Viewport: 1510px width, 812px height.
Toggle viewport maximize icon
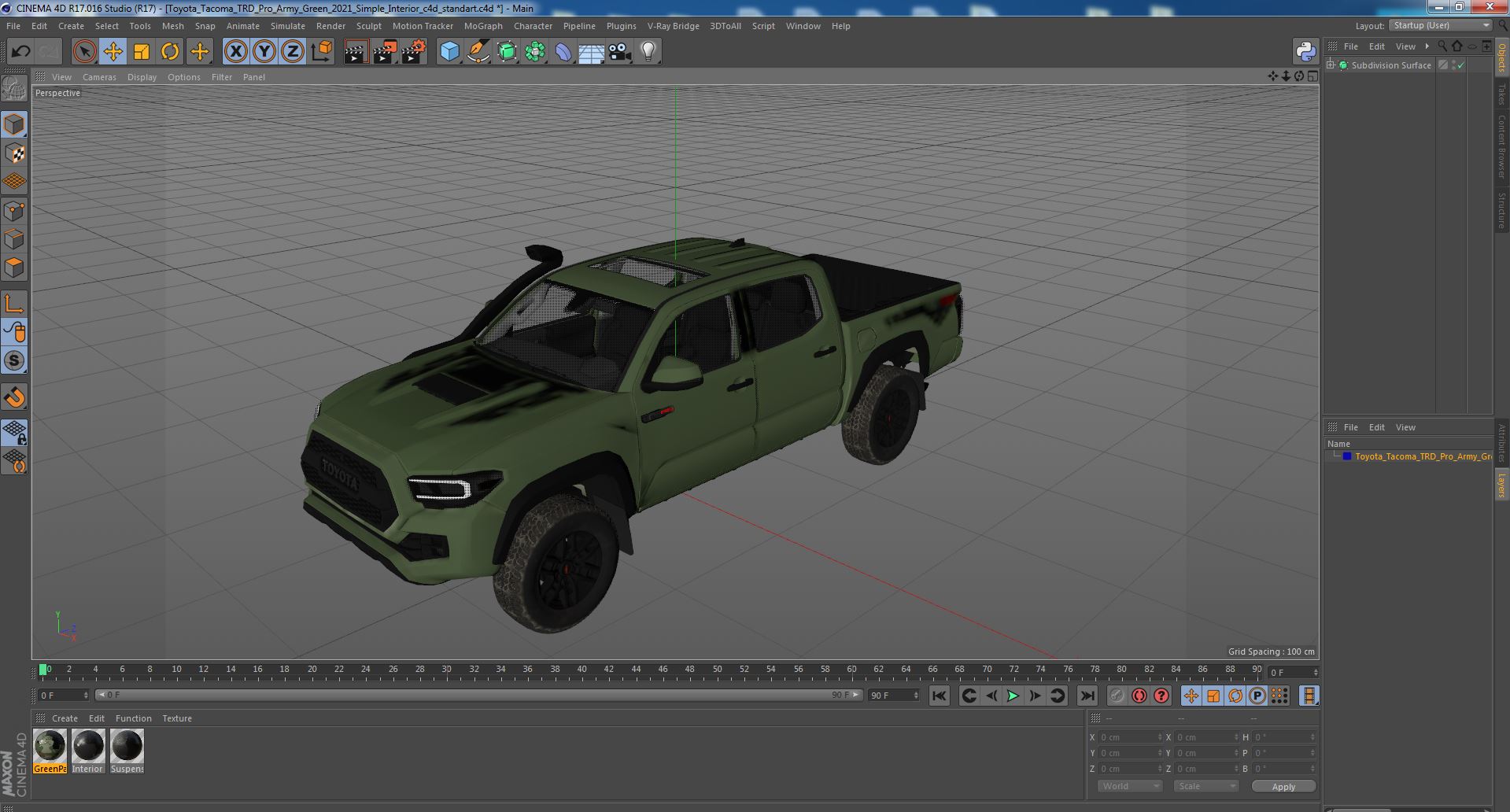pyautogui.click(x=1312, y=76)
